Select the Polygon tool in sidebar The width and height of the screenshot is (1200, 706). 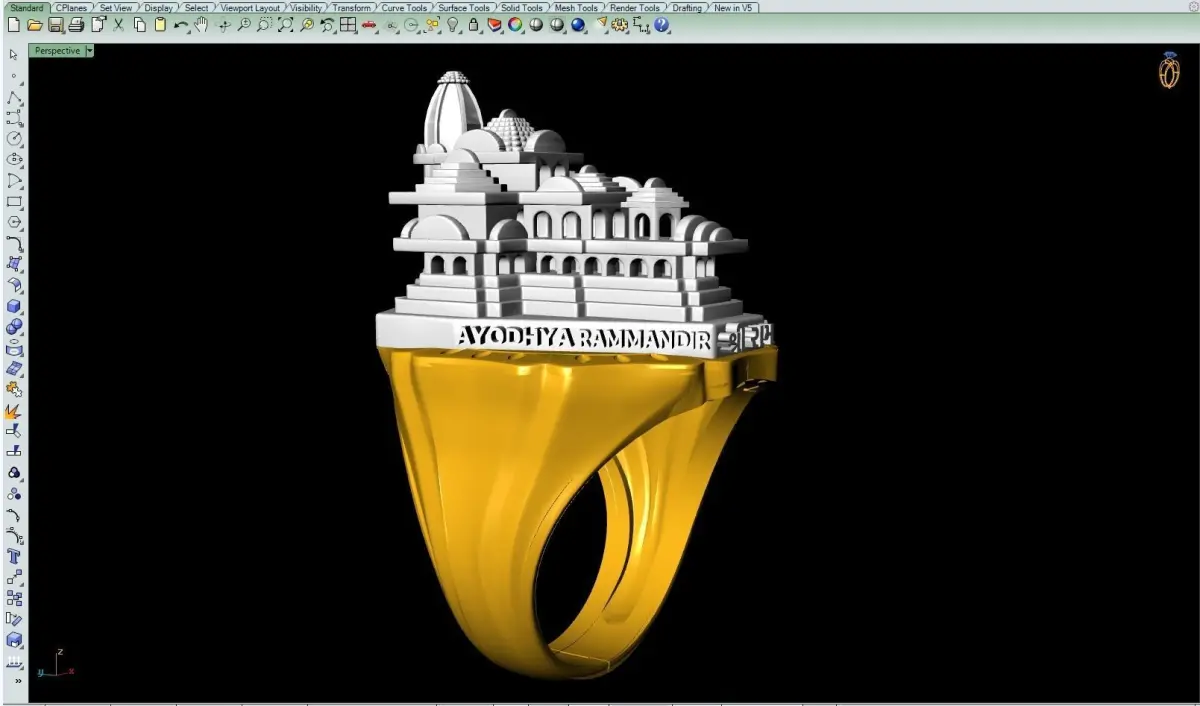pyautogui.click(x=14, y=222)
